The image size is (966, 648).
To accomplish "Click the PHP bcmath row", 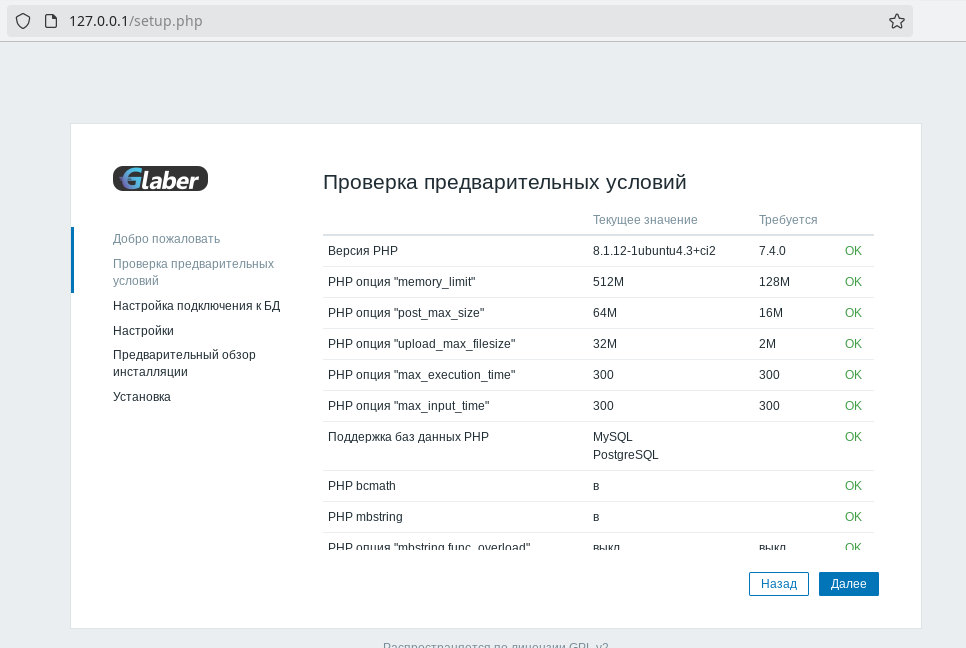I will [x=361, y=486].
